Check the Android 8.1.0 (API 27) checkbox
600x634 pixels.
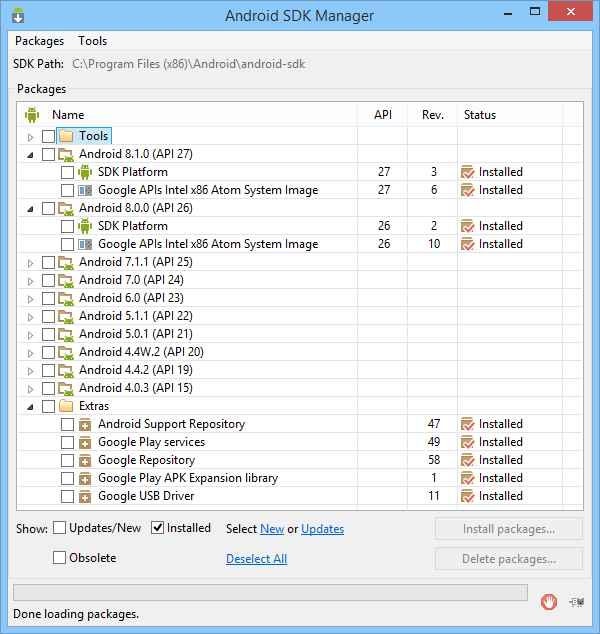(49, 154)
